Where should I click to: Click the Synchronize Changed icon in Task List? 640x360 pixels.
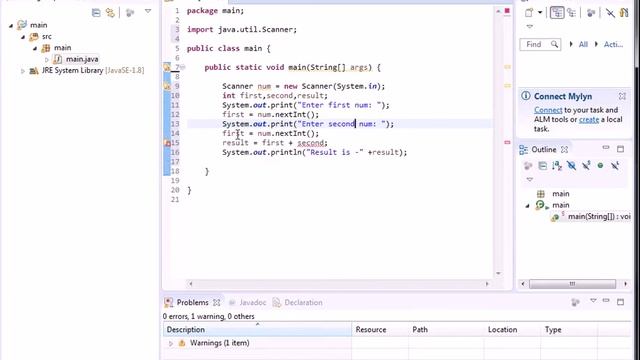pos(624,13)
